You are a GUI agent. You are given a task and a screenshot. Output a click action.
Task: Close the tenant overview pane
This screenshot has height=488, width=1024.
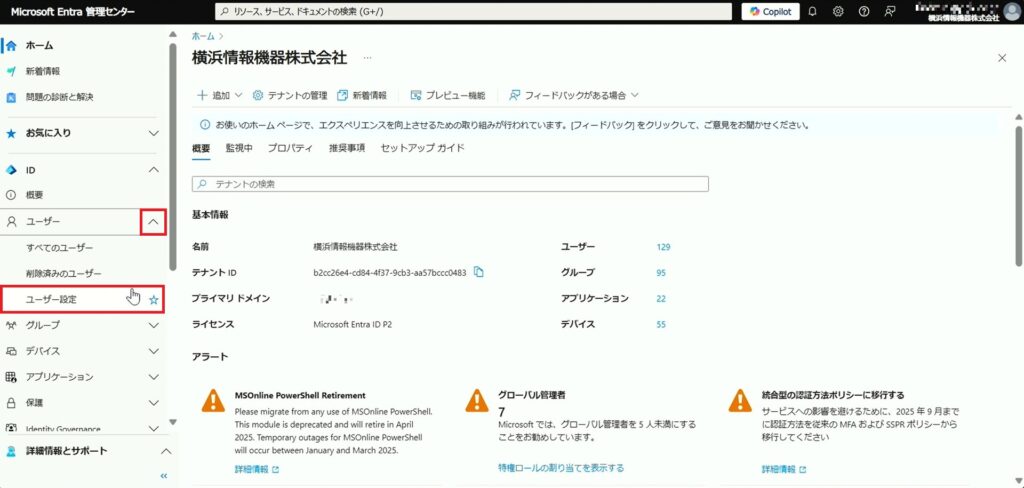pos(1002,58)
